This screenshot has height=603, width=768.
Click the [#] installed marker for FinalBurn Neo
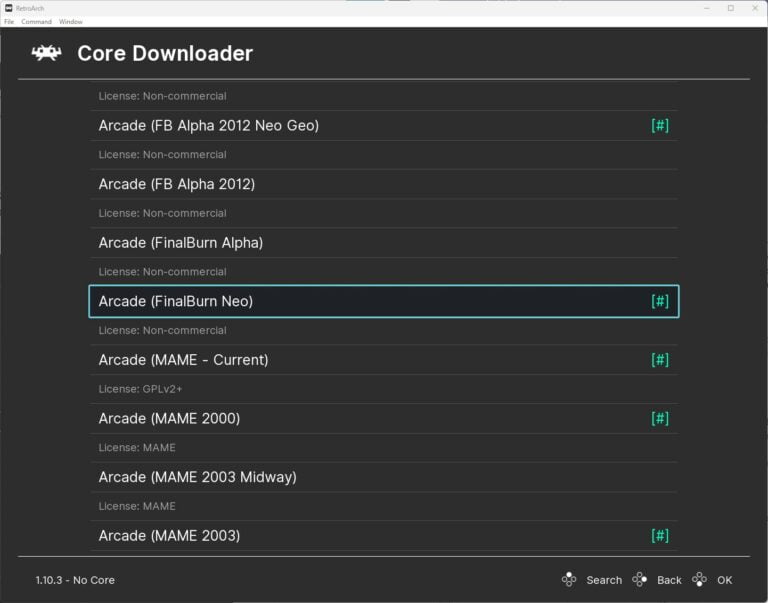click(x=660, y=301)
